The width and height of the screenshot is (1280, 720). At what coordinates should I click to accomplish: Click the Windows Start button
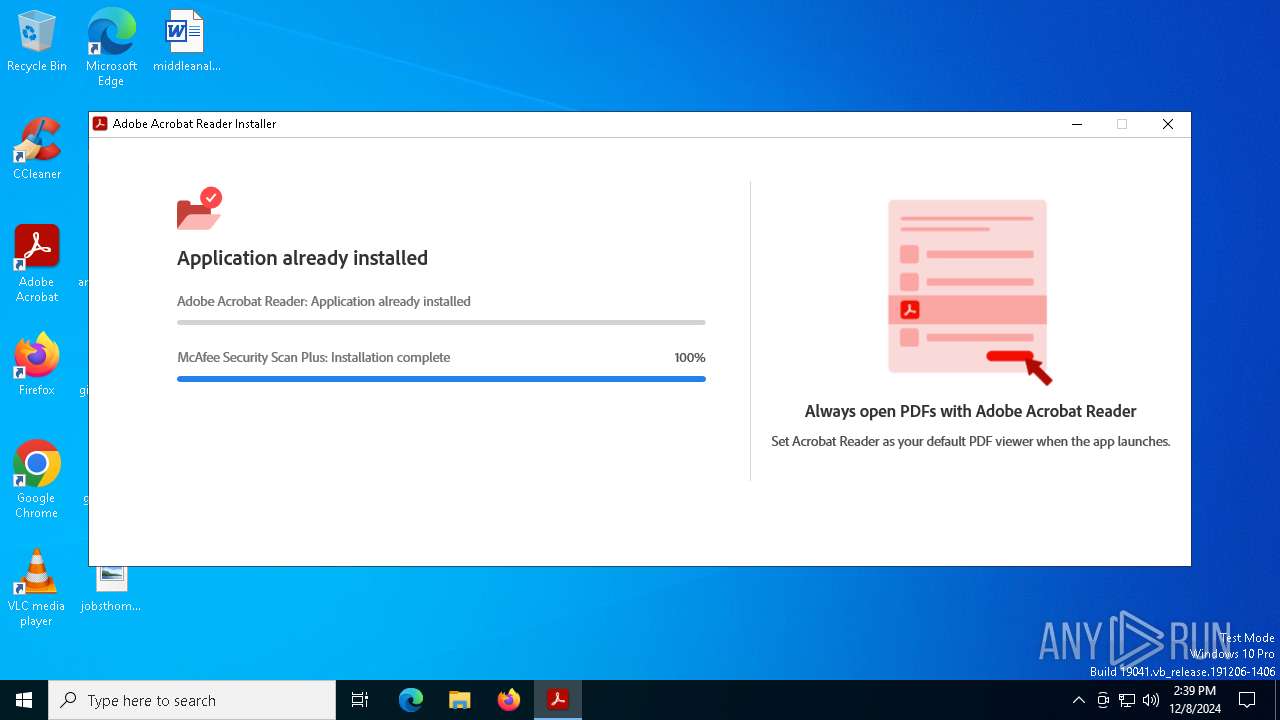pyautogui.click(x=24, y=700)
